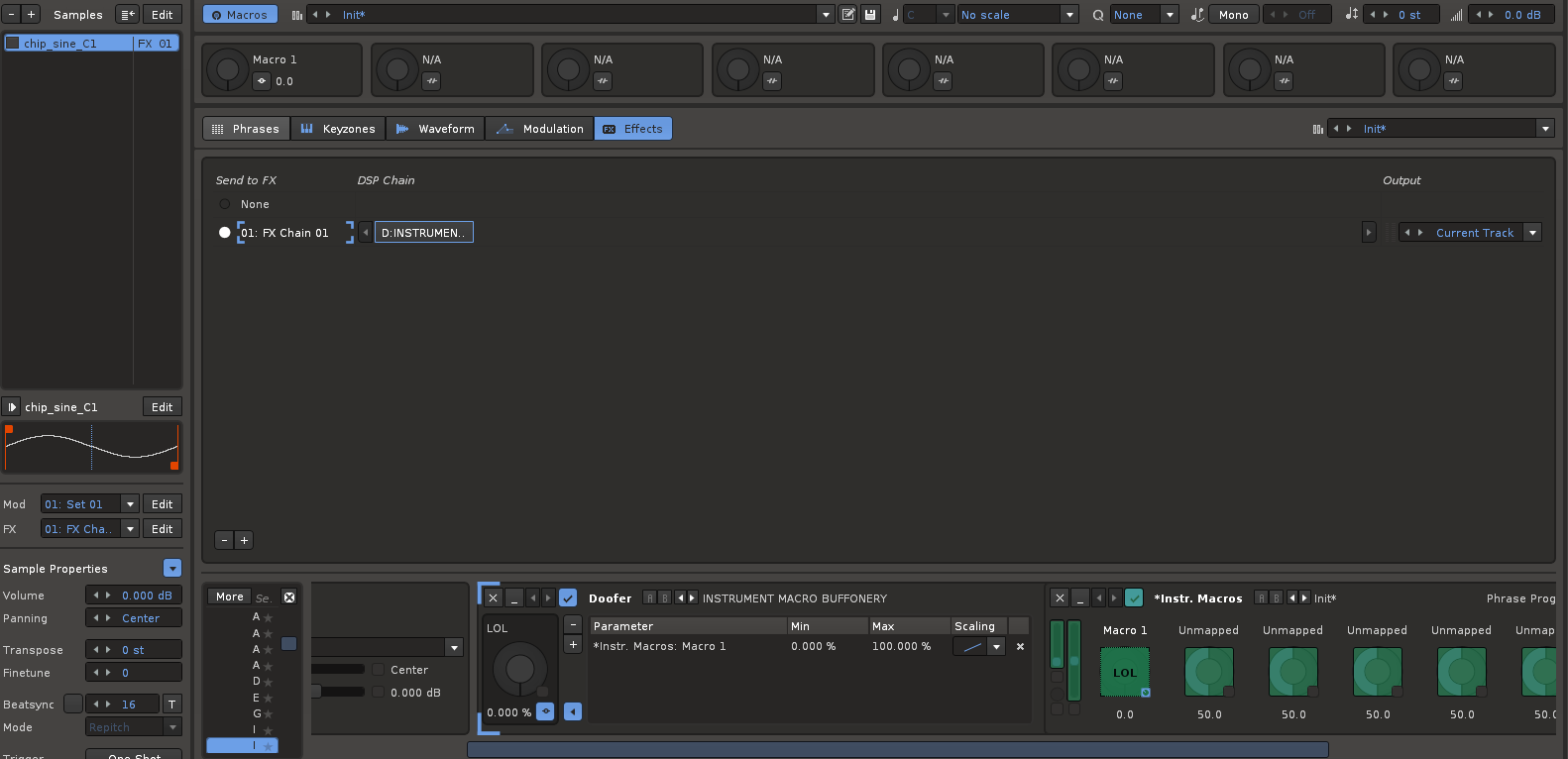Open the sample list options icon next to Samples
Image resolution: width=1568 pixels, height=759 pixels.
click(x=128, y=15)
